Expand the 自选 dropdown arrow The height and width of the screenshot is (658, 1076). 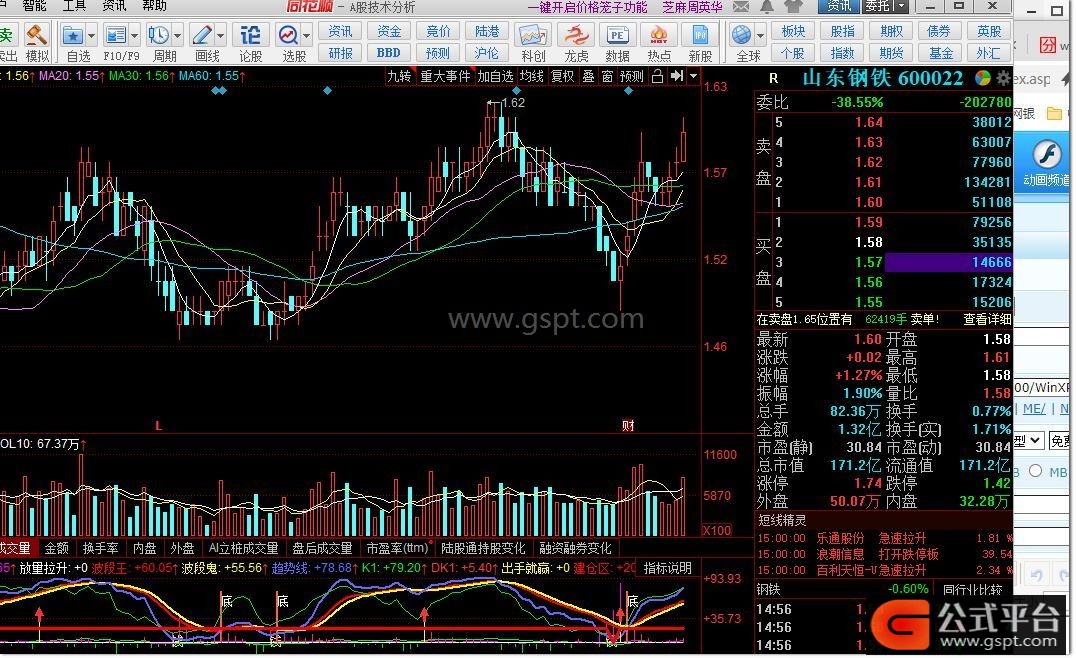click(x=91, y=35)
